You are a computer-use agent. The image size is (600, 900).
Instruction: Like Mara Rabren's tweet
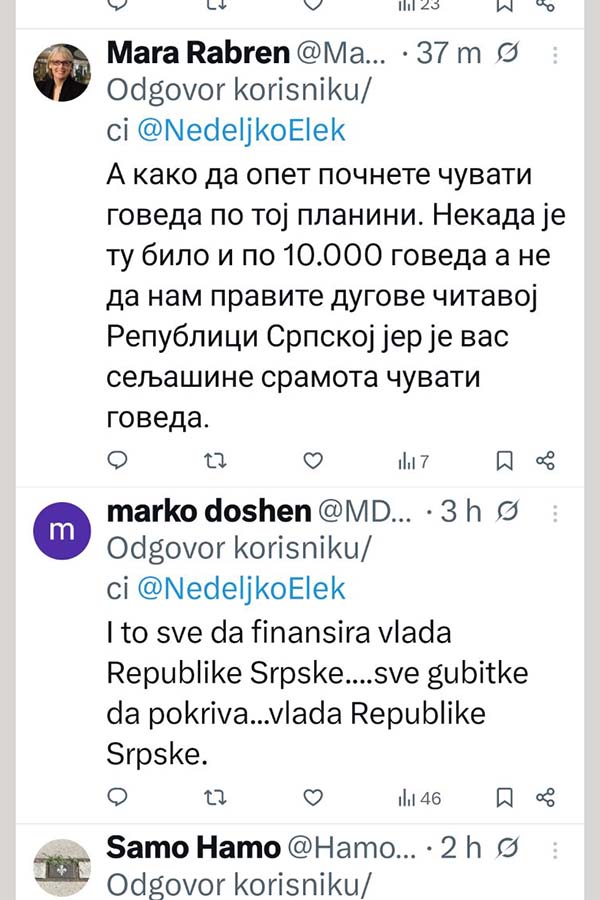313,460
